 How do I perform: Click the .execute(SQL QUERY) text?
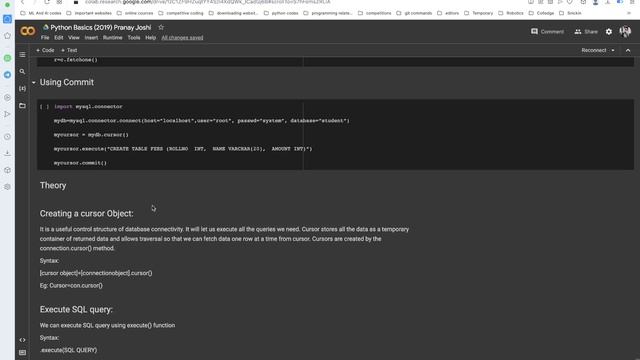[69, 350]
